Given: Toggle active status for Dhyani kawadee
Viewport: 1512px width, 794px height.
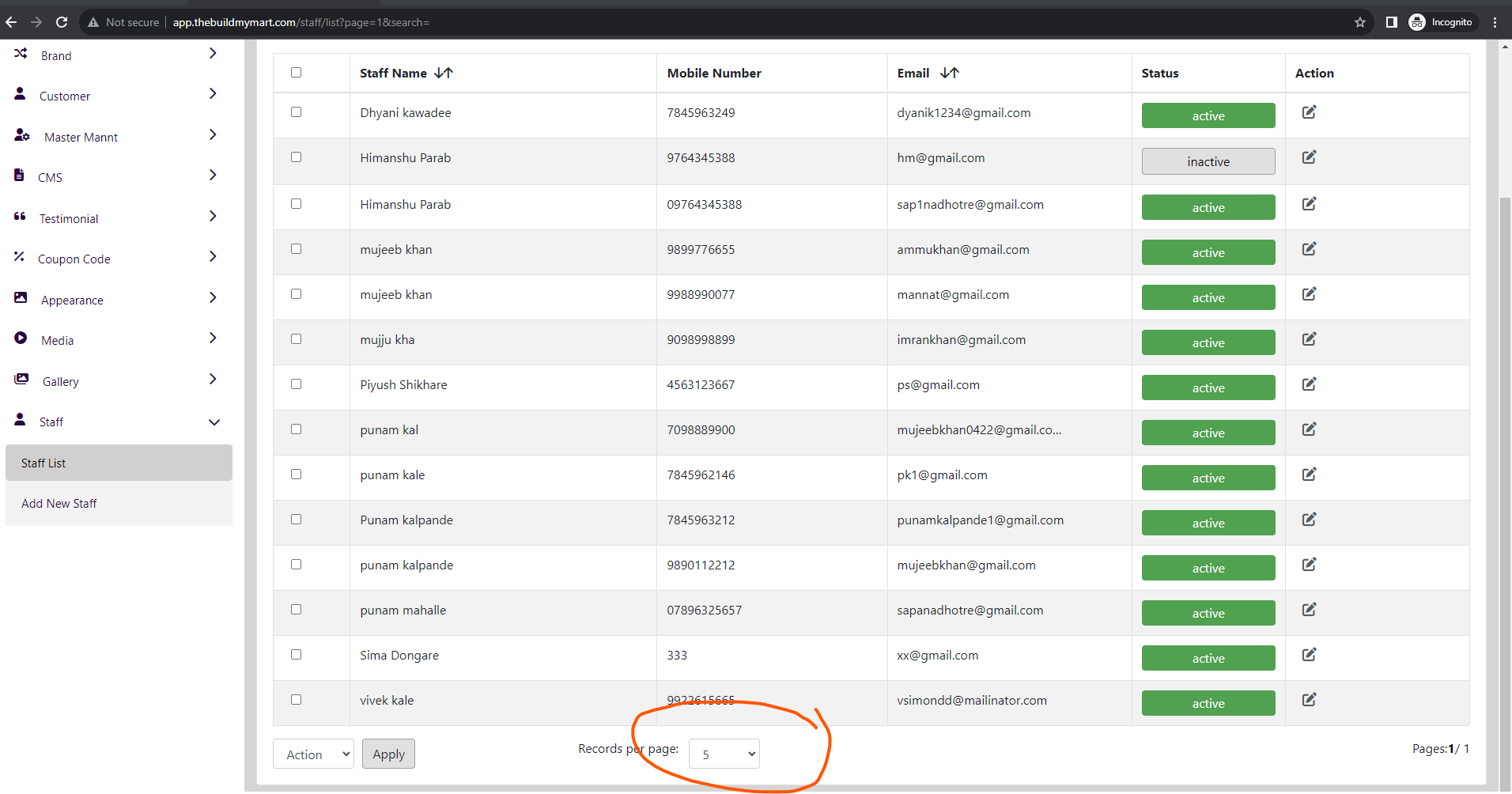Looking at the screenshot, I should 1208,115.
